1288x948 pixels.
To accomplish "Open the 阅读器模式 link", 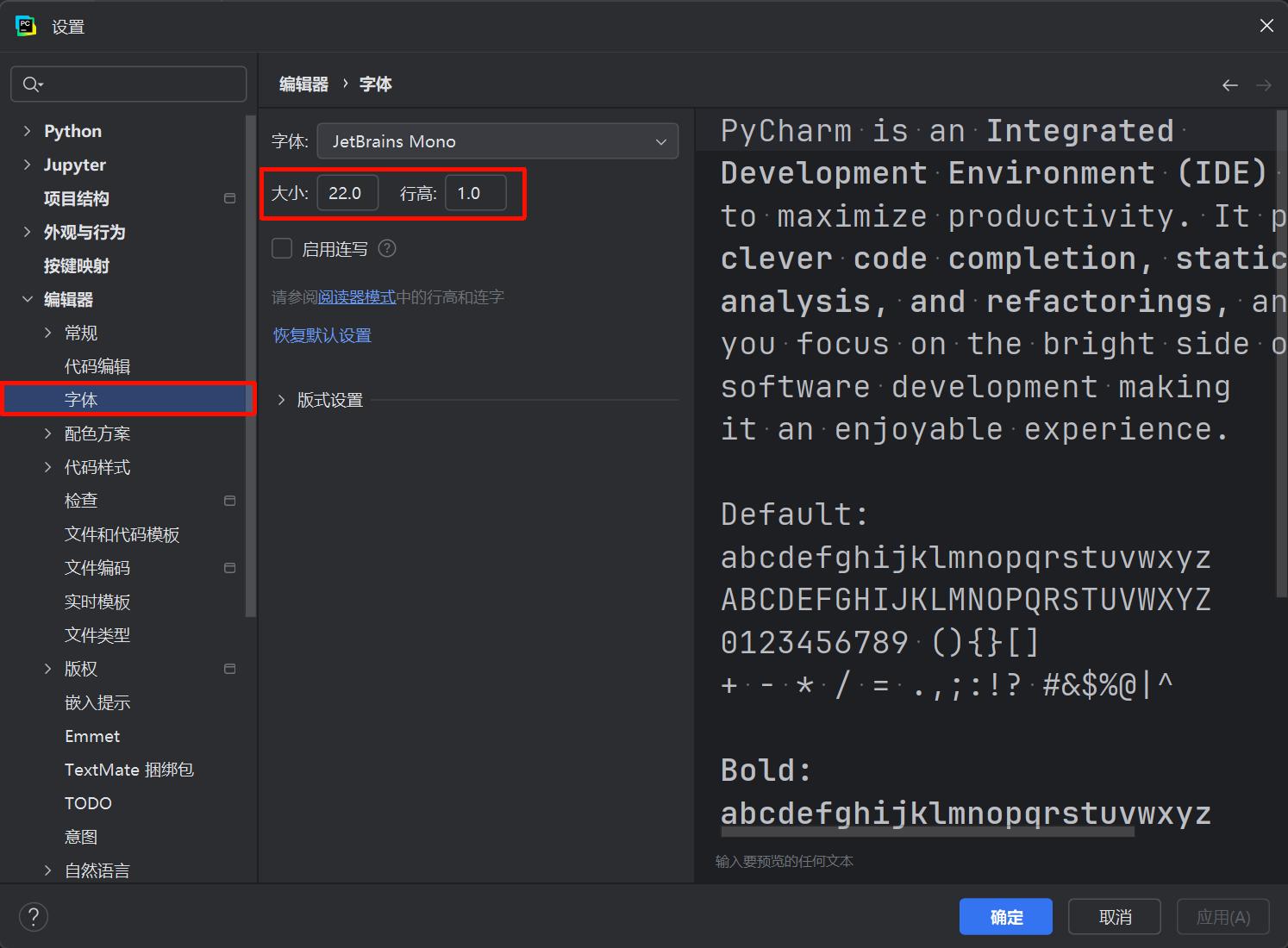I will 357,297.
